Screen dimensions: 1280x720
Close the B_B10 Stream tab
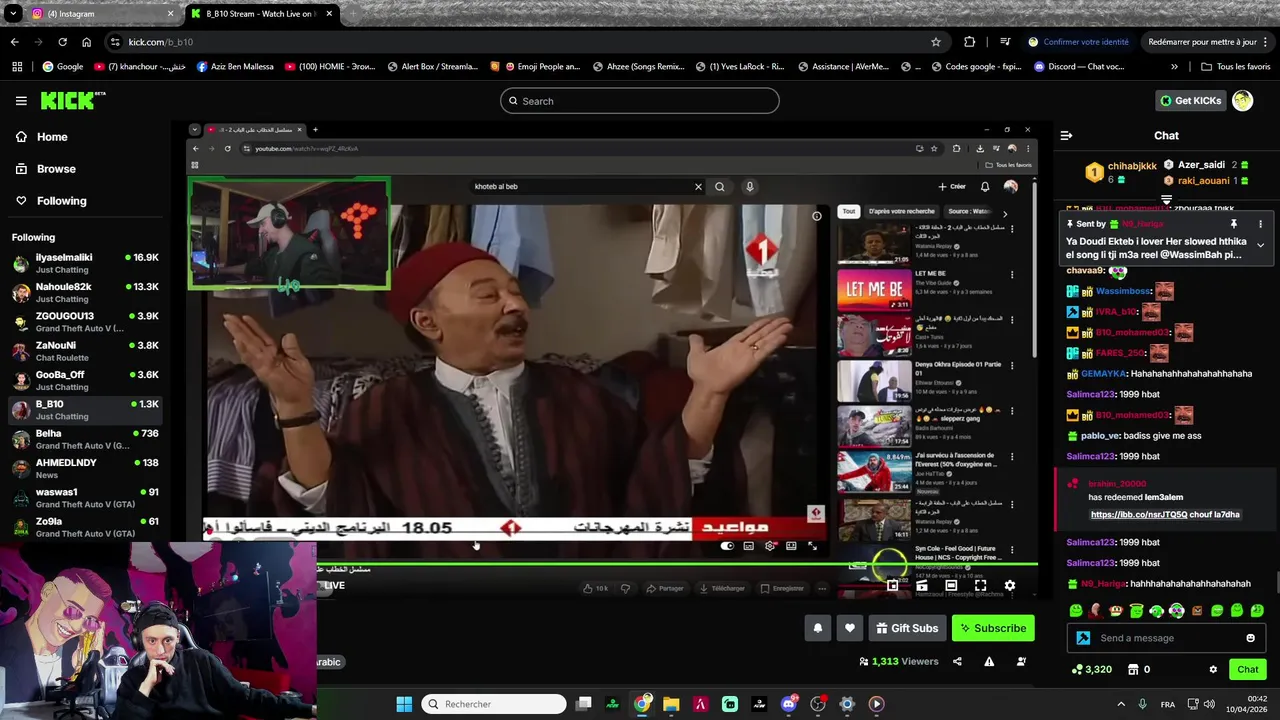tap(329, 14)
